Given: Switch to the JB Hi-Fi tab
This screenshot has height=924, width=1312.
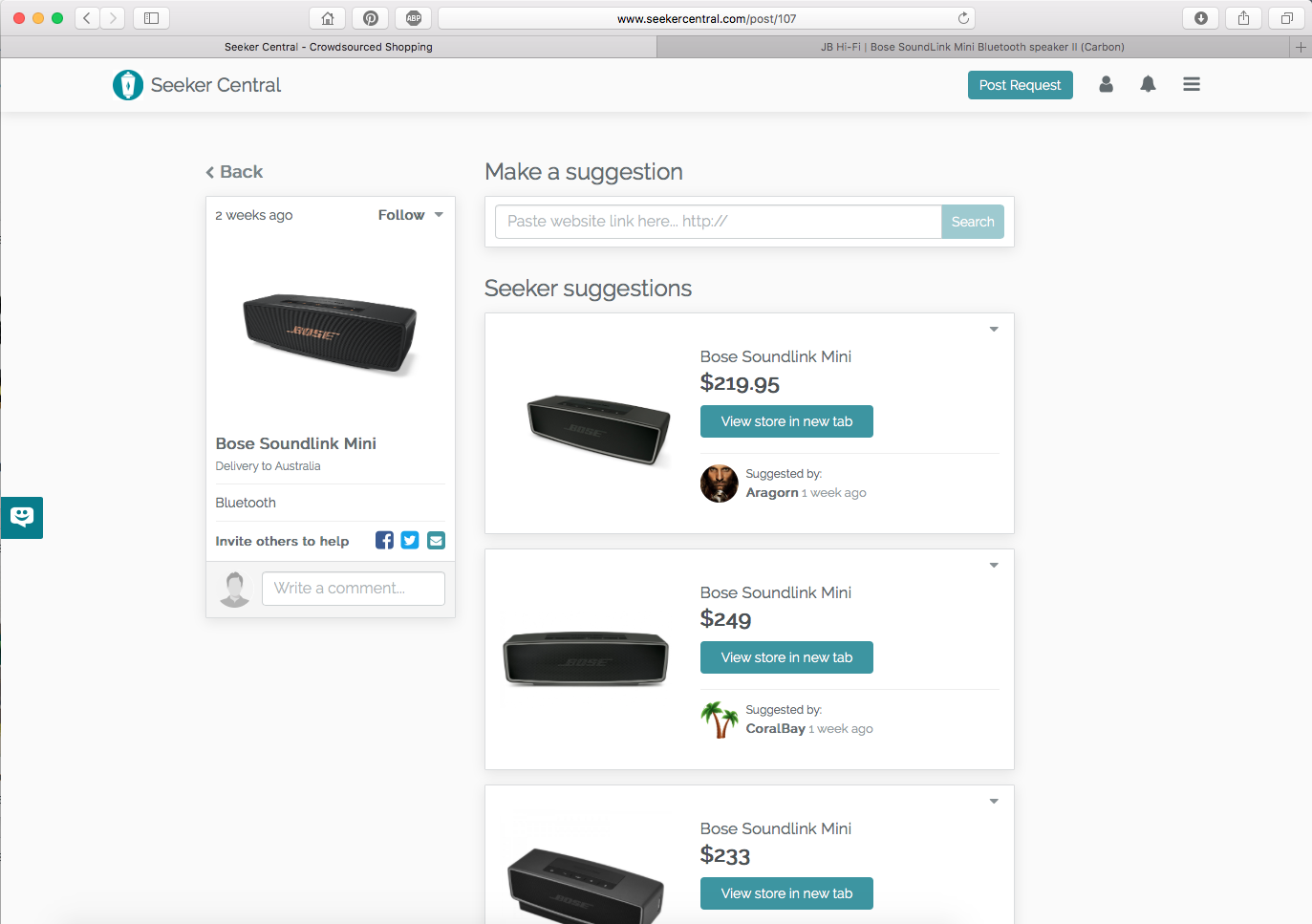Looking at the screenshot, I should [973, 47].
